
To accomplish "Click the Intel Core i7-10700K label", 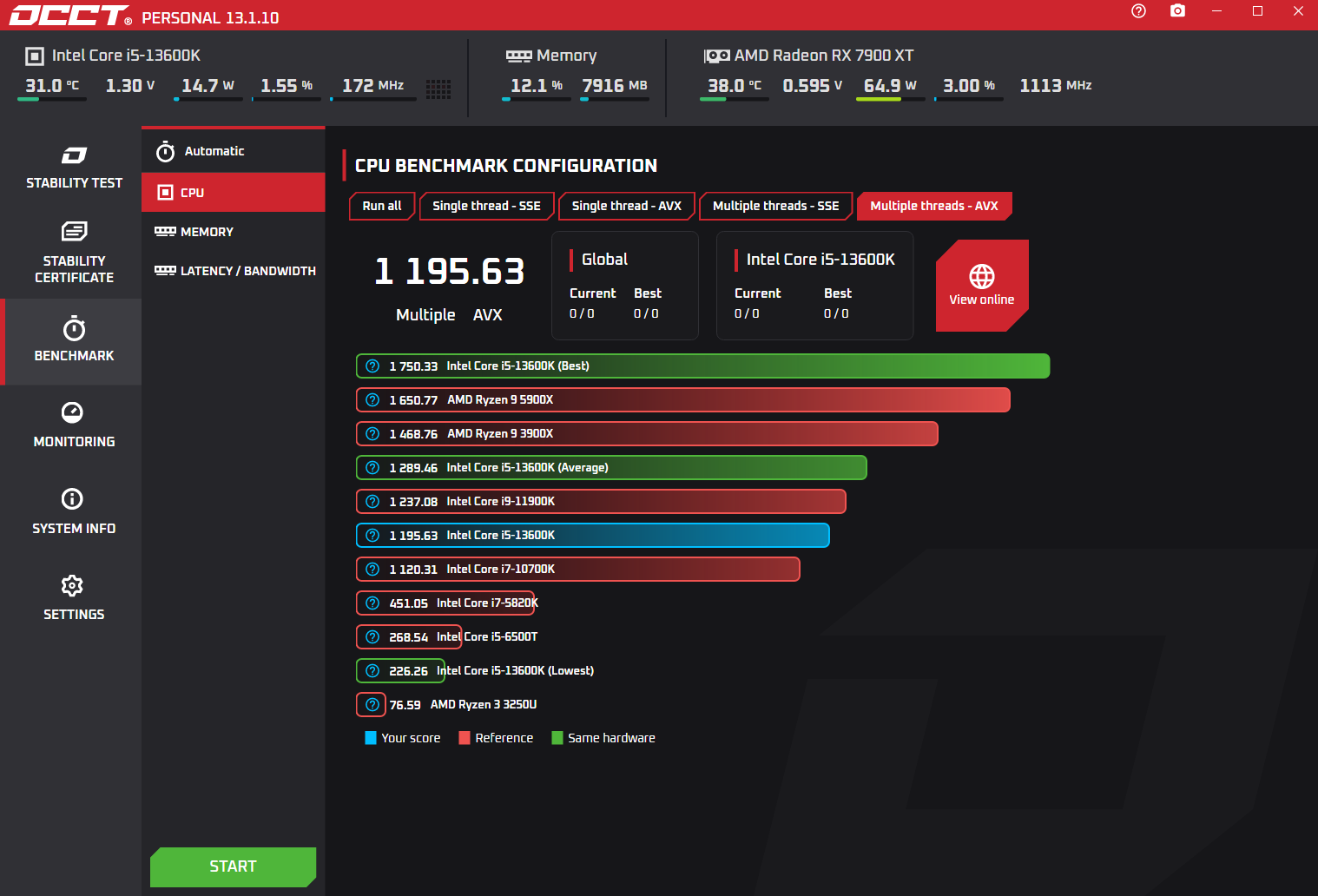I will [x=501, y=570].
